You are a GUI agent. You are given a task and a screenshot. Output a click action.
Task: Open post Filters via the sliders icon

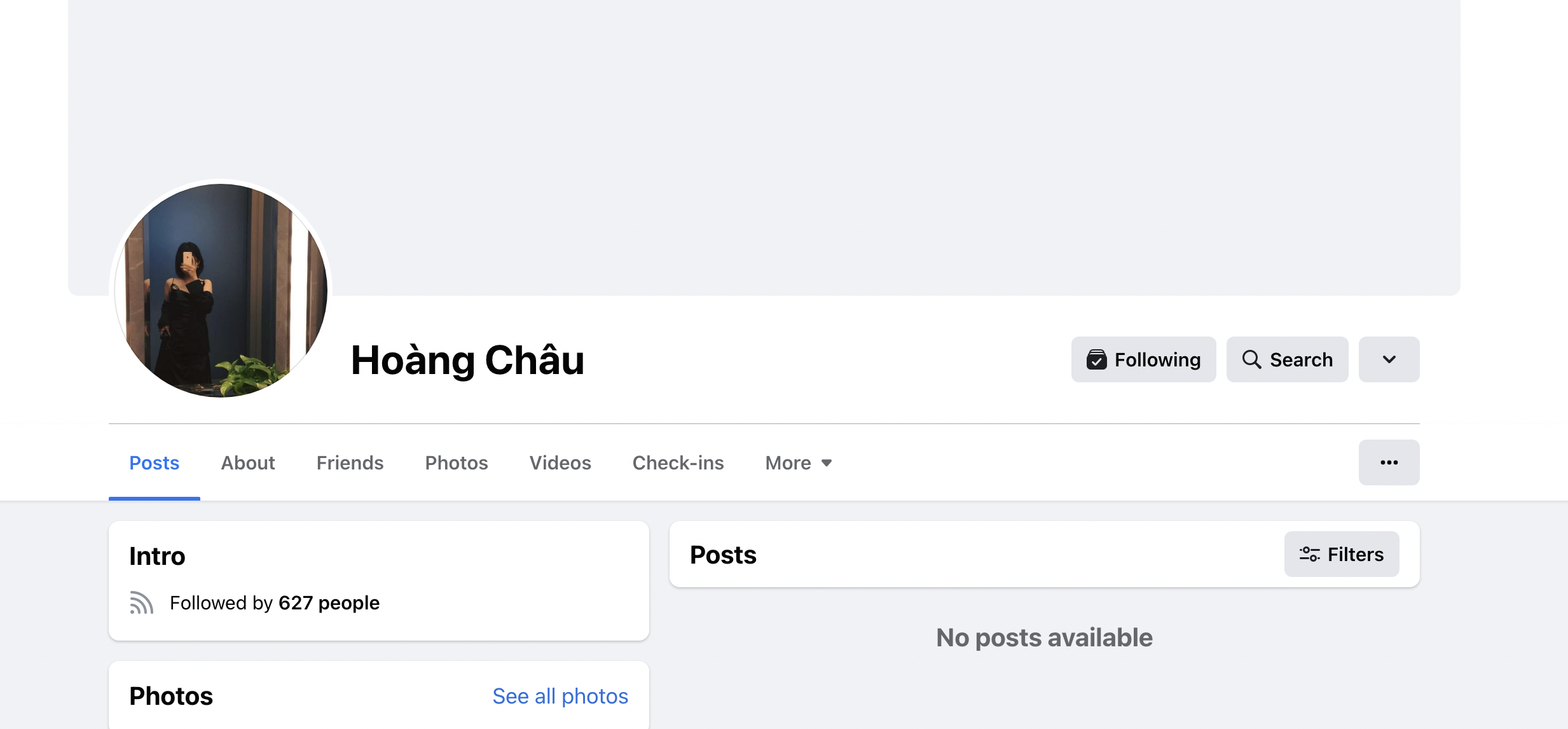[x=1309, y=554]
